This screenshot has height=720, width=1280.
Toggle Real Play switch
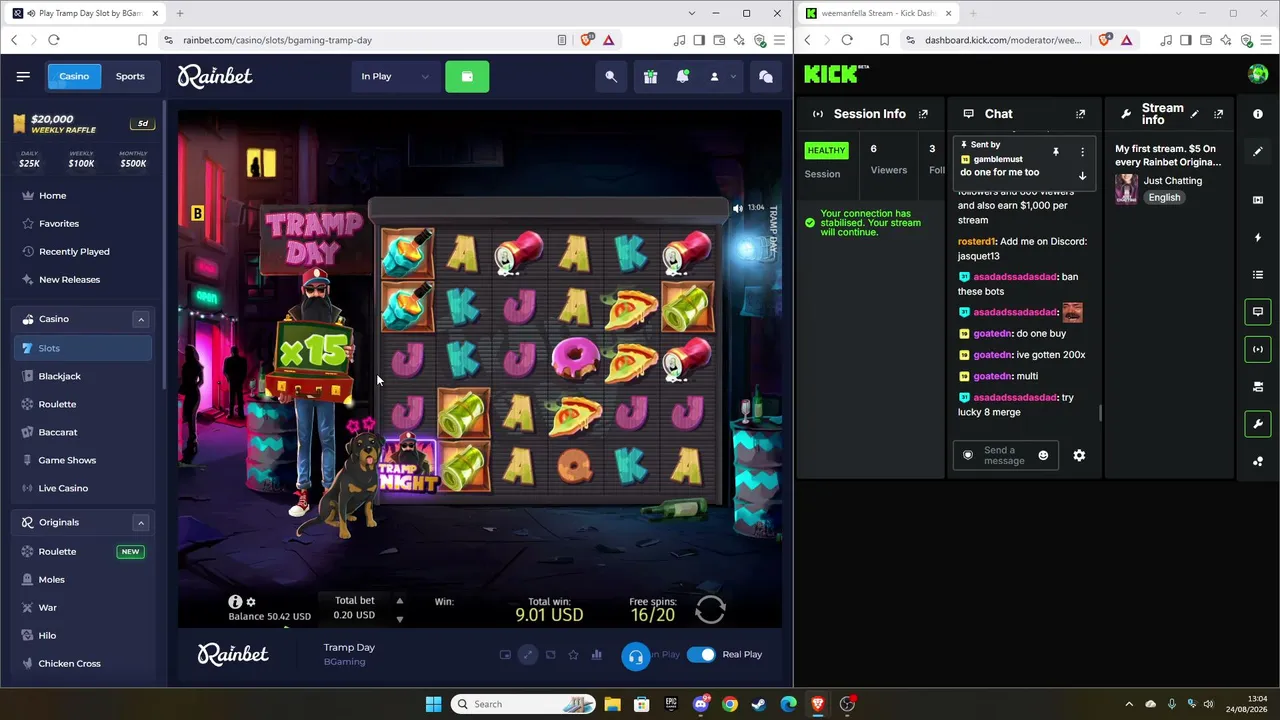click(x=702, y=655)
